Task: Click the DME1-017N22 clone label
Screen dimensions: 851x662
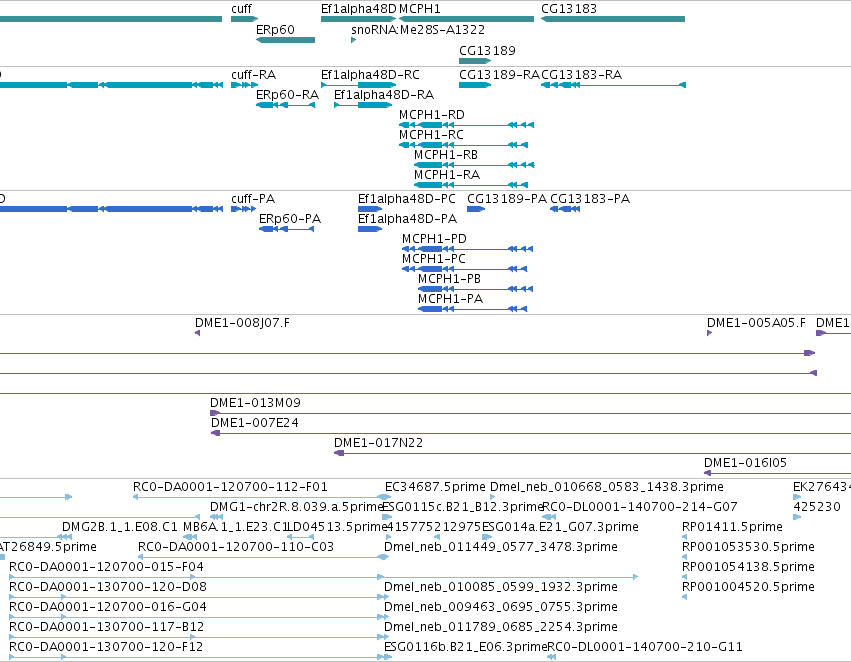Action: tap(378, 443)
